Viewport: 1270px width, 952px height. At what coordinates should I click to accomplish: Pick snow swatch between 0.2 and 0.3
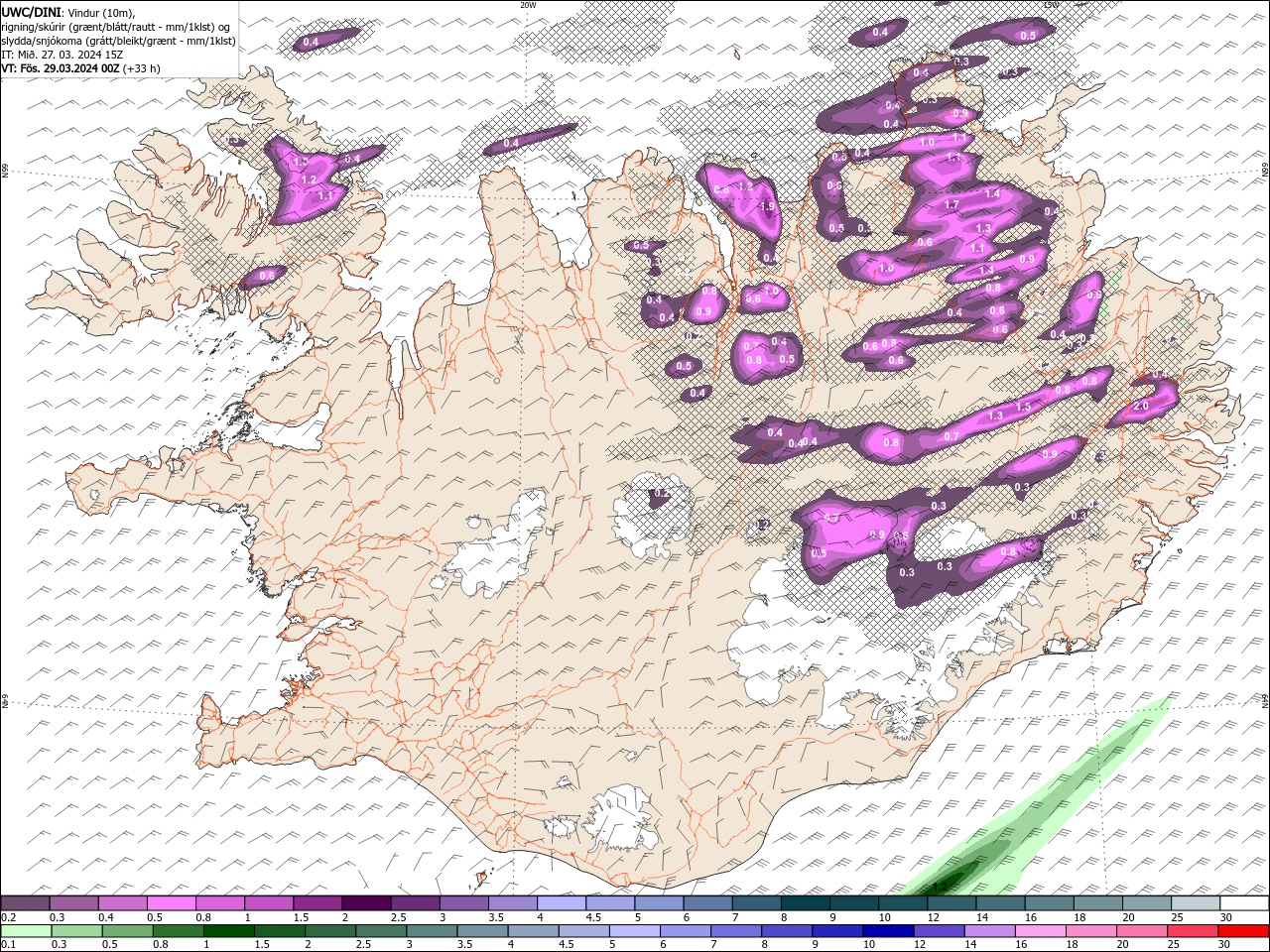click(x=26, y=903)
